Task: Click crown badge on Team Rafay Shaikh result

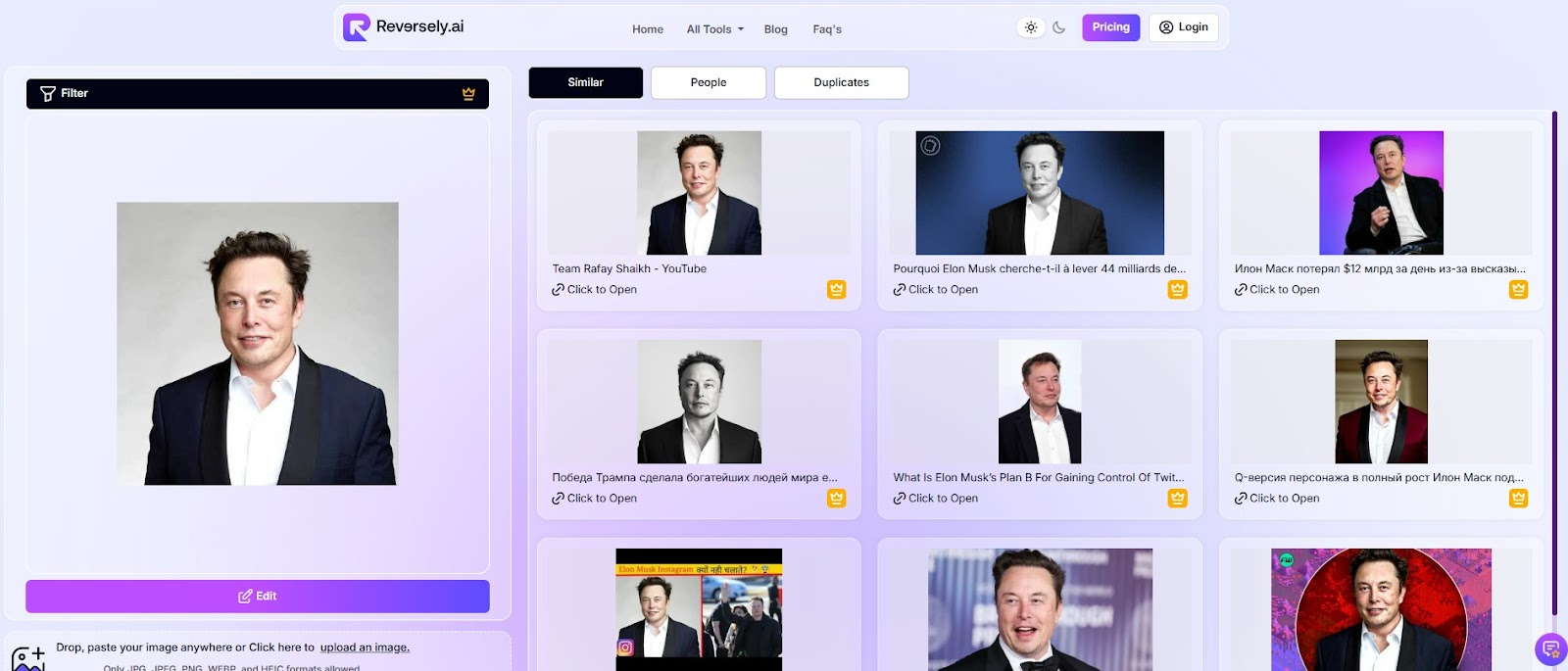Action: [836, 290]
